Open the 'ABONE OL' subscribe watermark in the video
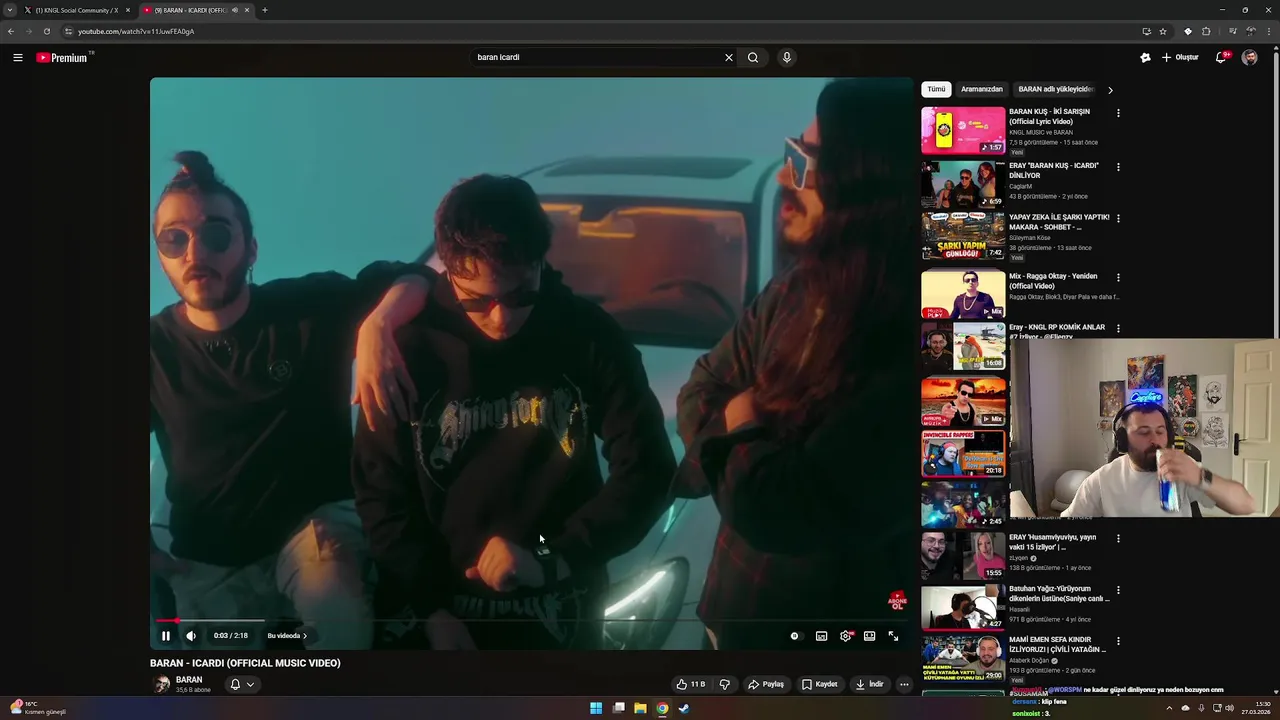Image resolution: width=1280 pixels, height=720 pixels. [897, 601]
